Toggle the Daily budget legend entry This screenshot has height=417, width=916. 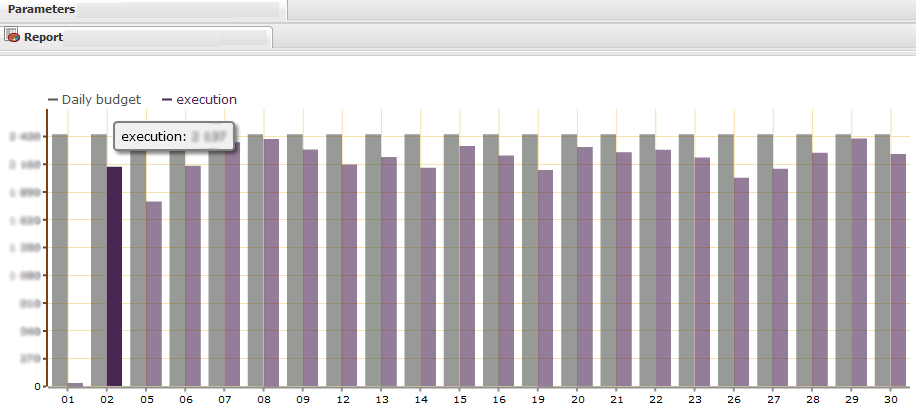click(95, 100)
